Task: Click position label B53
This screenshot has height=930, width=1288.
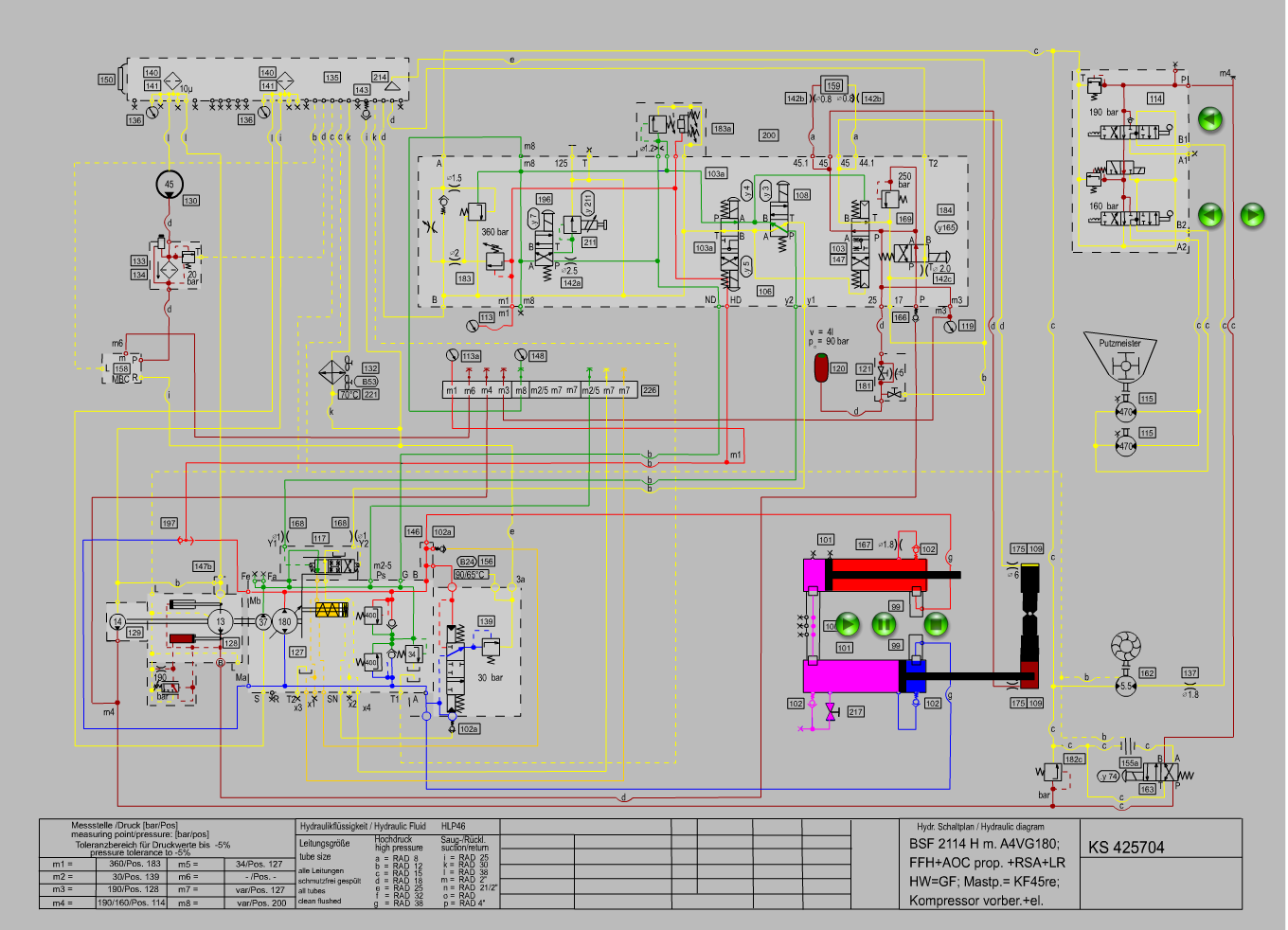Action: 369,382
